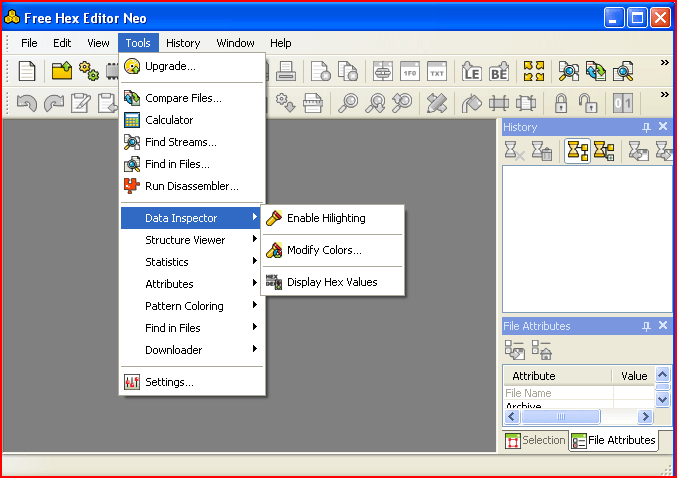Viewport: 677px width, 478px height.
Task: Open the Edit menu
Action: tap(62, 43)
